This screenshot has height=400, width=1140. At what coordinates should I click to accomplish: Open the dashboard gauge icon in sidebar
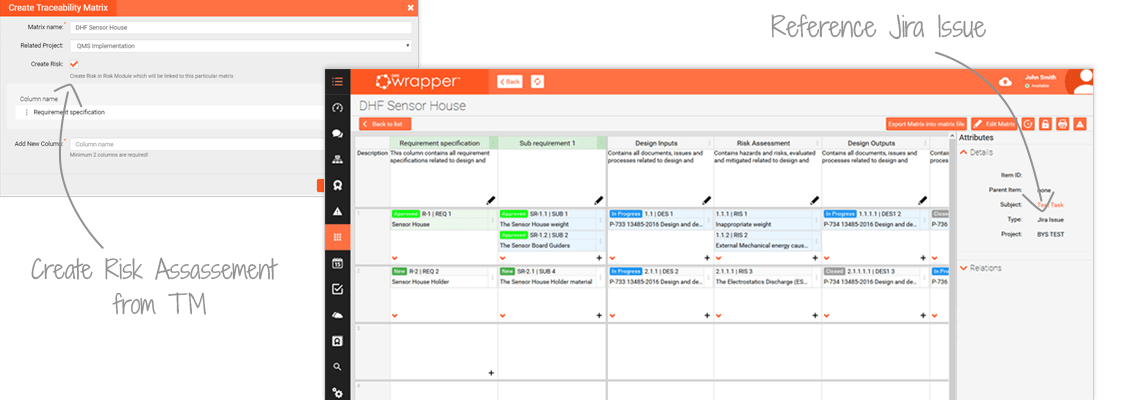[337, 108]
